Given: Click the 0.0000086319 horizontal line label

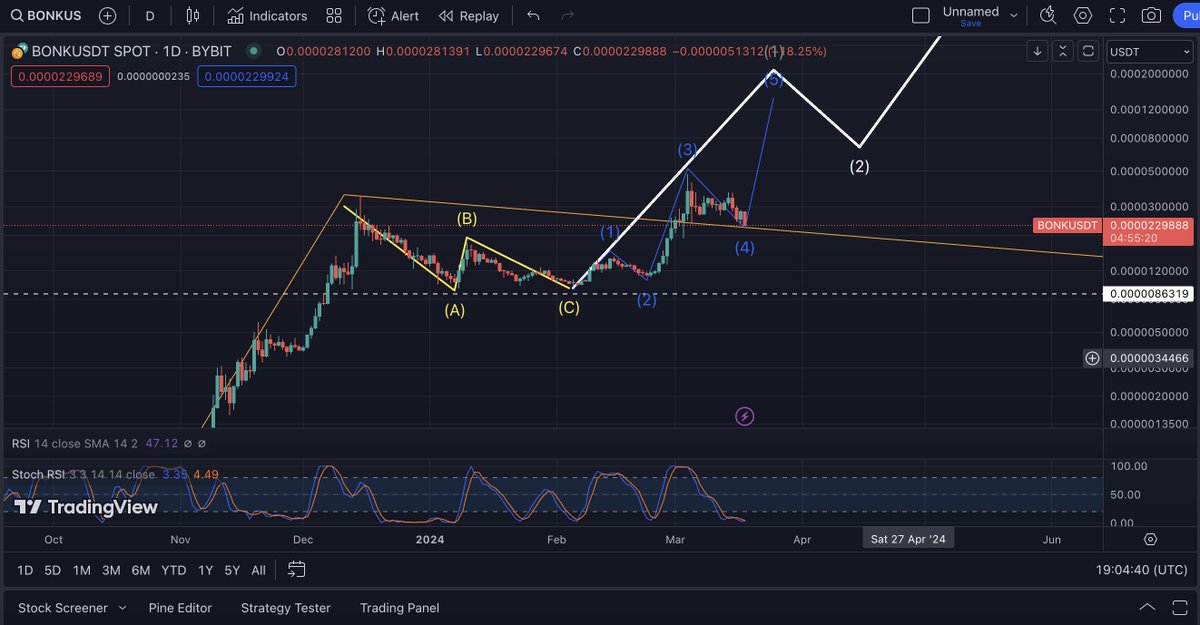Looking at the screenshot, I should (x=1148, y=294).
